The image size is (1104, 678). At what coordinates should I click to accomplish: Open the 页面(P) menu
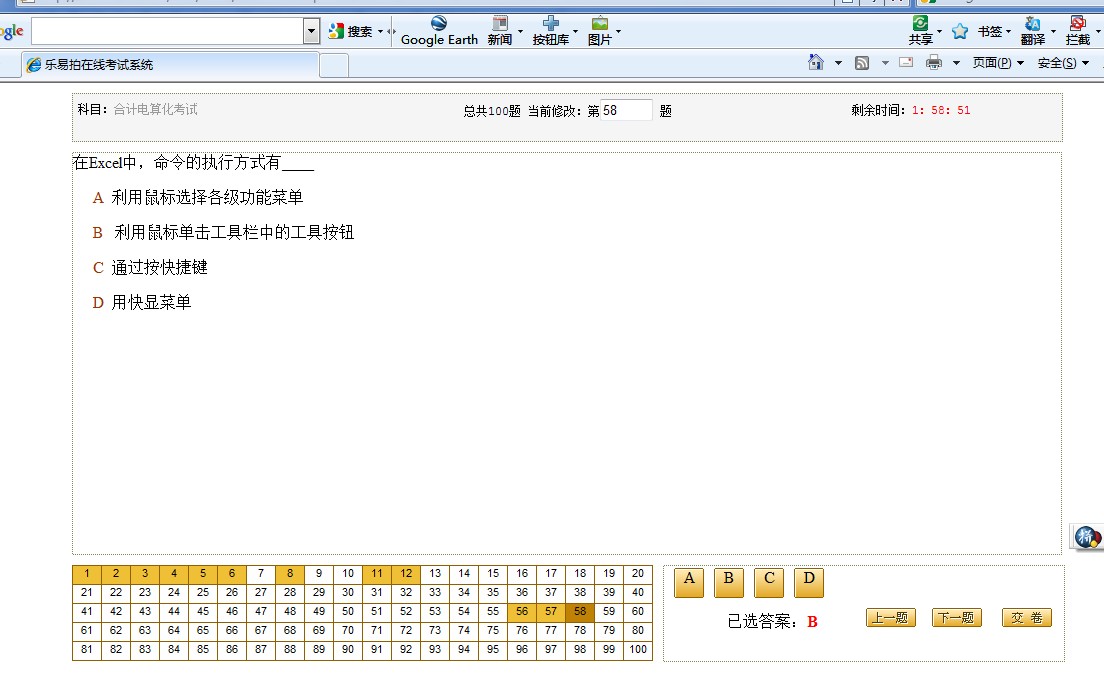pyautogui.click(x=998, y=63)
